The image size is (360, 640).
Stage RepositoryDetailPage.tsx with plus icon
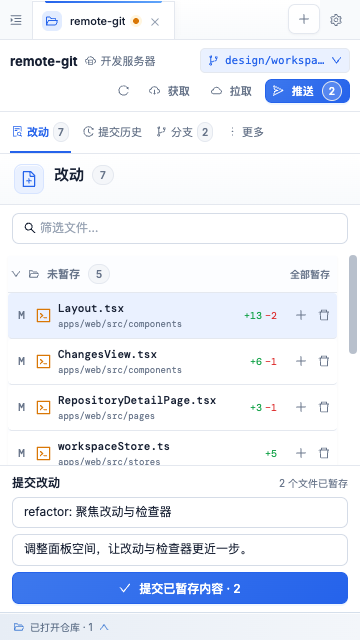[301, 407]
